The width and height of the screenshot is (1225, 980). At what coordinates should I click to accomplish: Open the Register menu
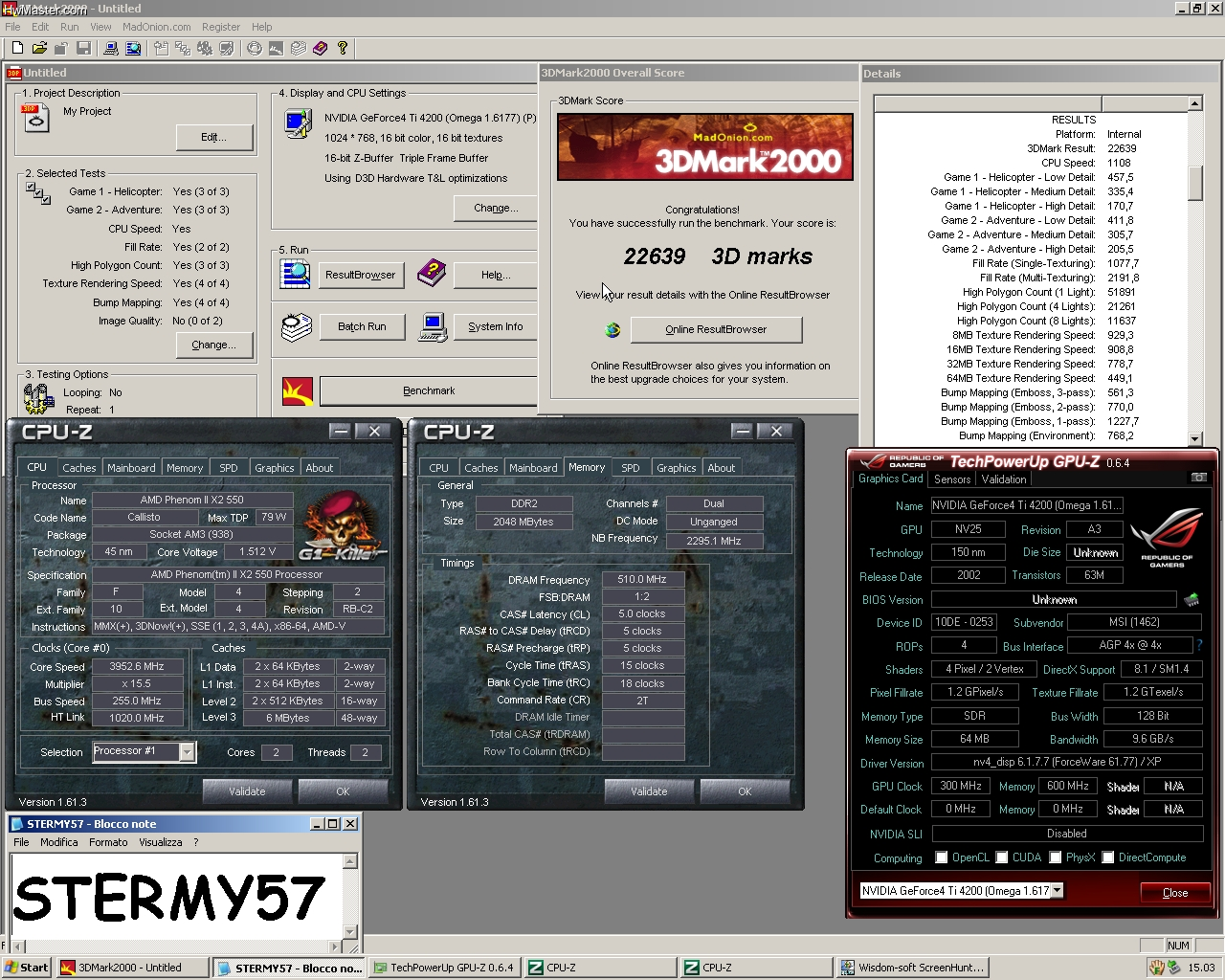click(221, 27)
